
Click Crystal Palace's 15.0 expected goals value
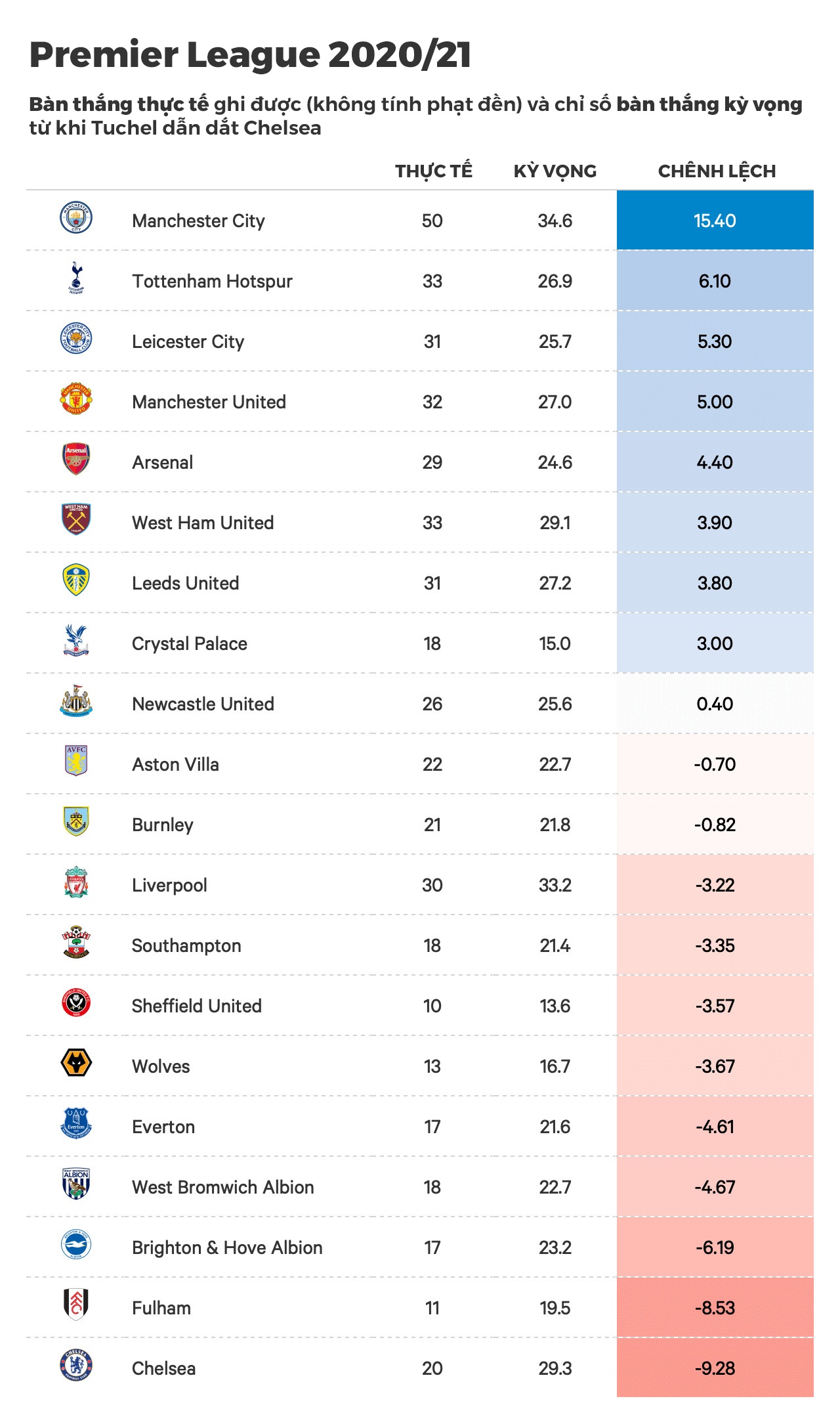(555, 643)
